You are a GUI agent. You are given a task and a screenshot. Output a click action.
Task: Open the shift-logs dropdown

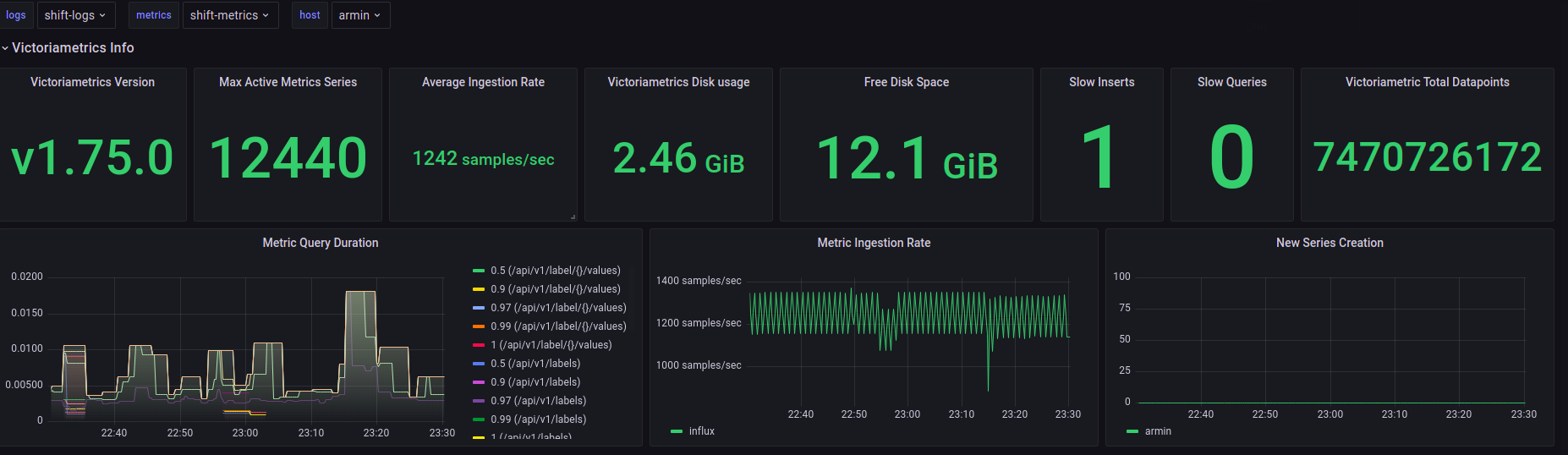(75, 15)
